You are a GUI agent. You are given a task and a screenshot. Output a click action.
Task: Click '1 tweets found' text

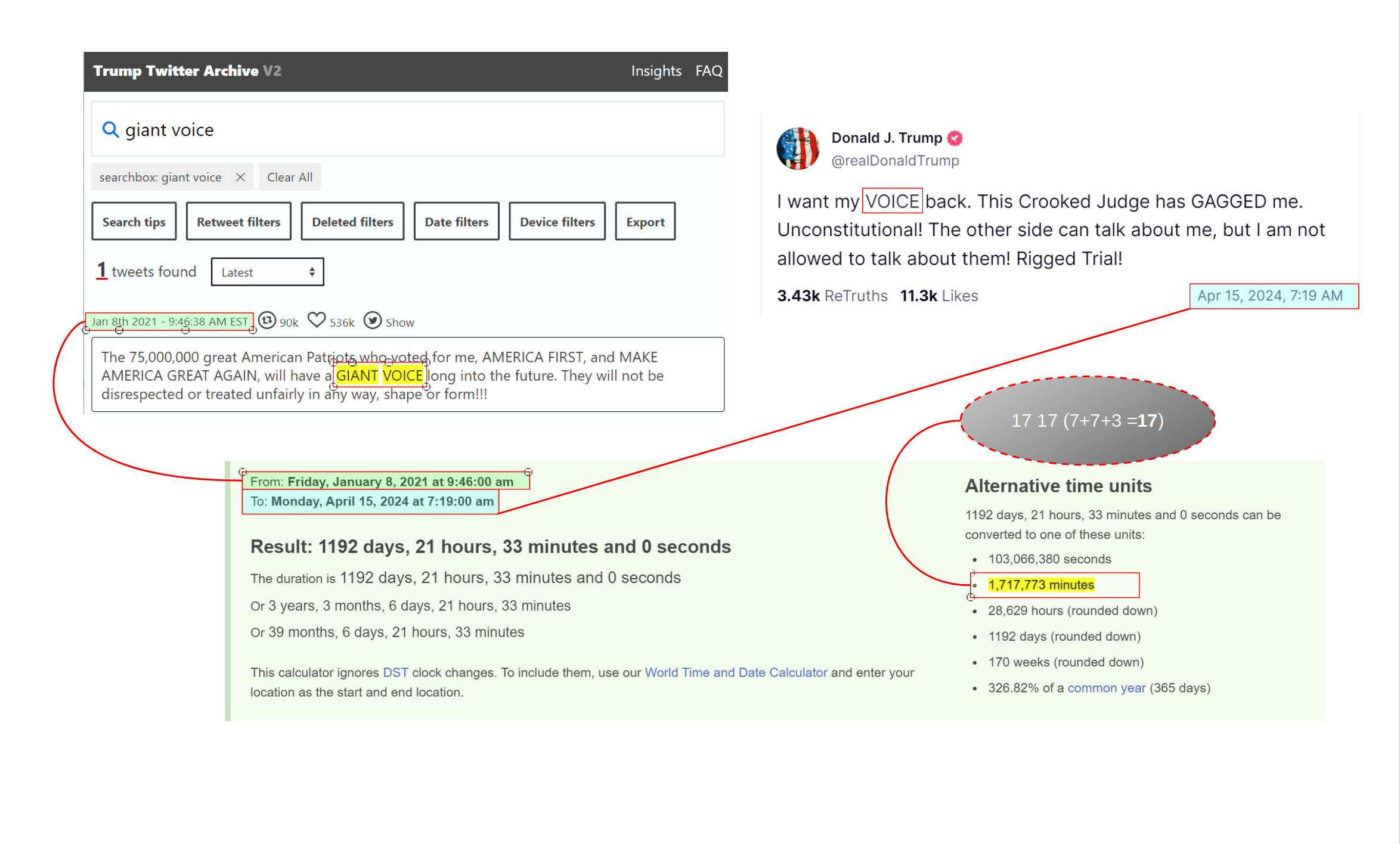click(146, 271)
